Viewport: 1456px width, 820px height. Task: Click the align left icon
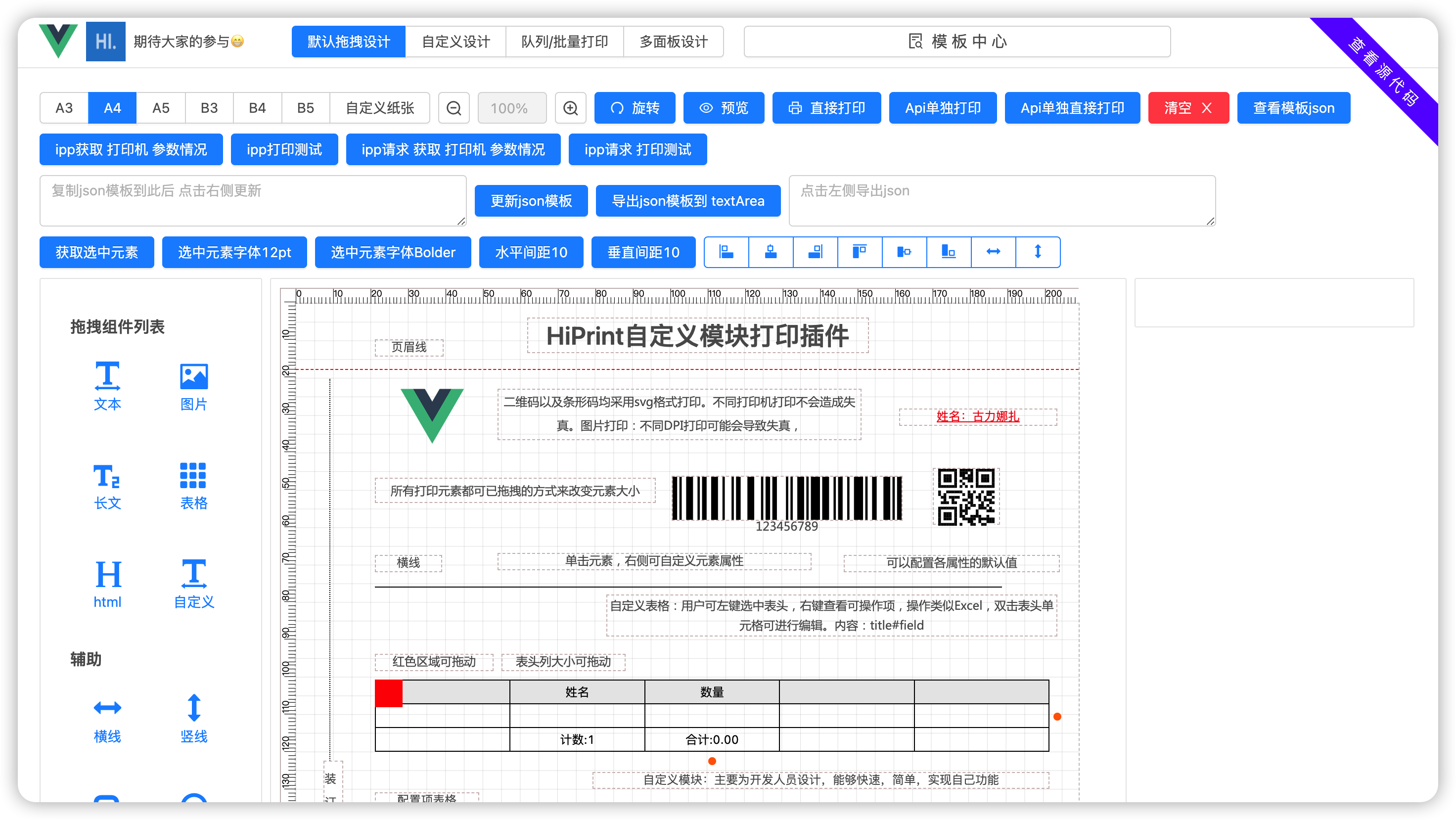tap(727, 251)
